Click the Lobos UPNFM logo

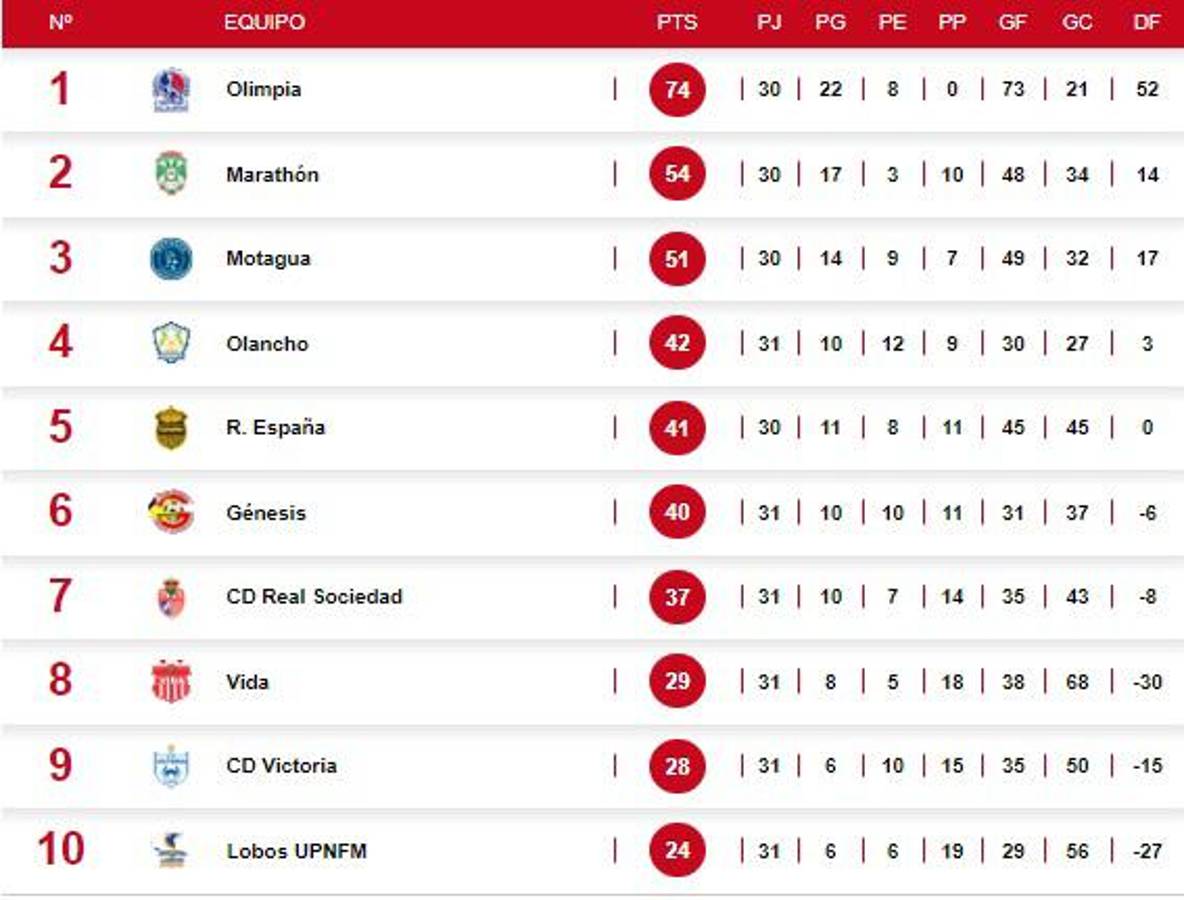coord(171,851)
